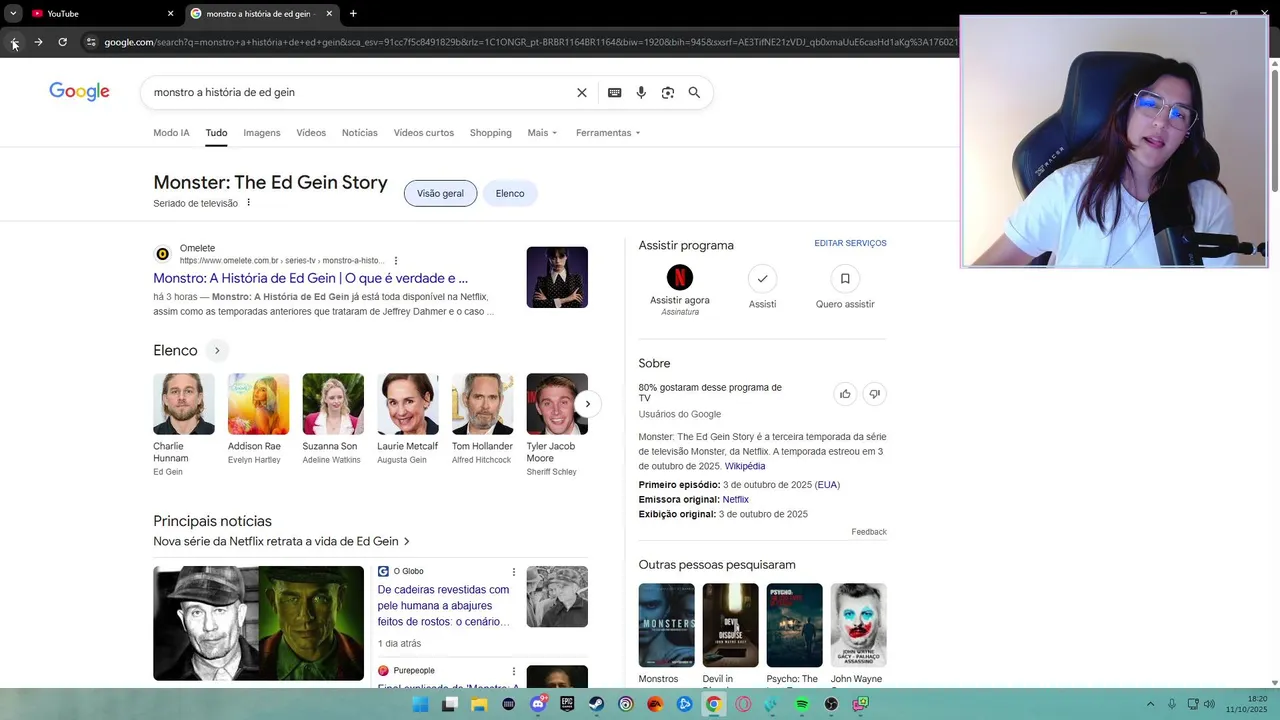Viewport: 1280px width, 720px height.
Task: Open the Netflix Assistir agora icon
Action: [680, 277]
